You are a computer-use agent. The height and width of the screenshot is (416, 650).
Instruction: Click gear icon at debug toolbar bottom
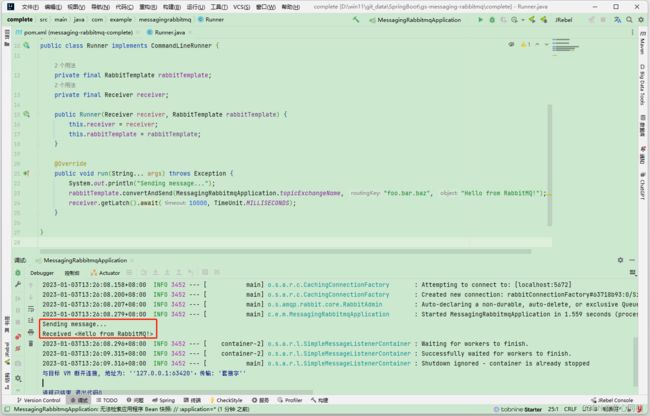18,378
